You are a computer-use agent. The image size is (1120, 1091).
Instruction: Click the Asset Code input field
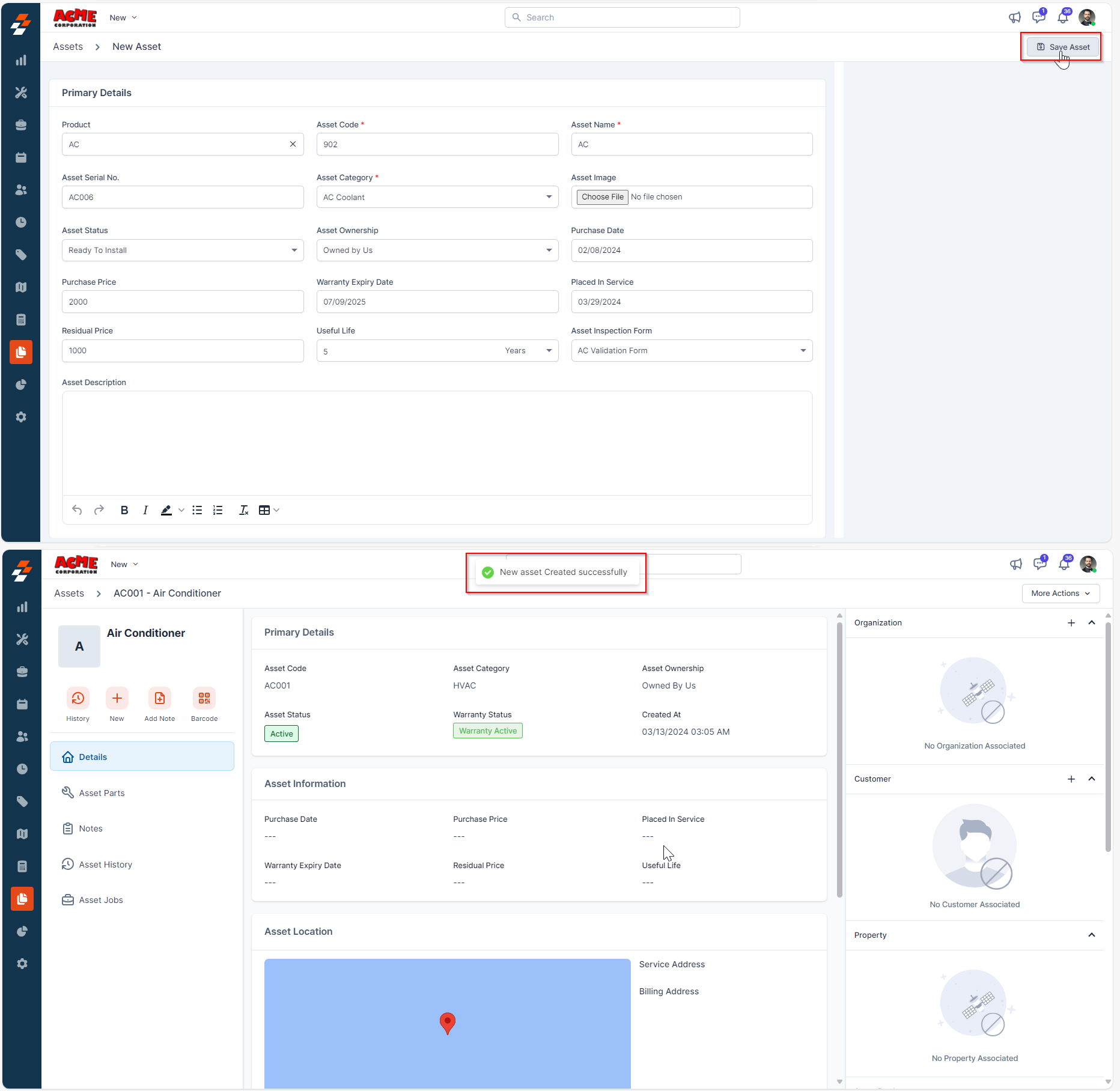[x=437, y=145]
